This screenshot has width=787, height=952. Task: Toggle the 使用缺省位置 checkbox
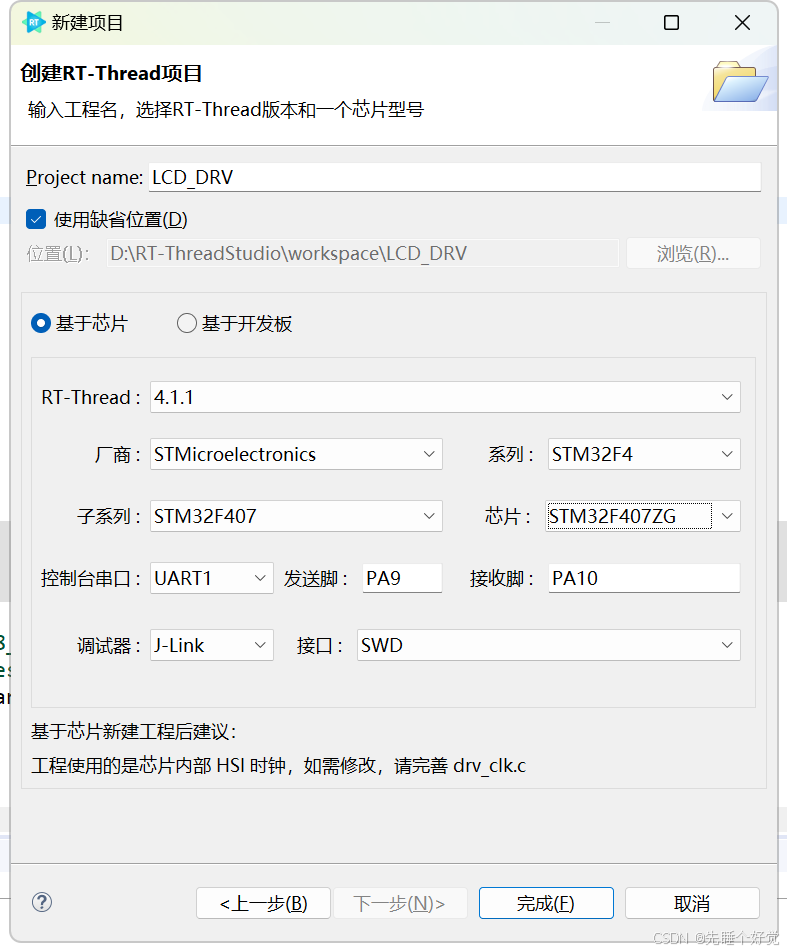(x=36, y=219)
